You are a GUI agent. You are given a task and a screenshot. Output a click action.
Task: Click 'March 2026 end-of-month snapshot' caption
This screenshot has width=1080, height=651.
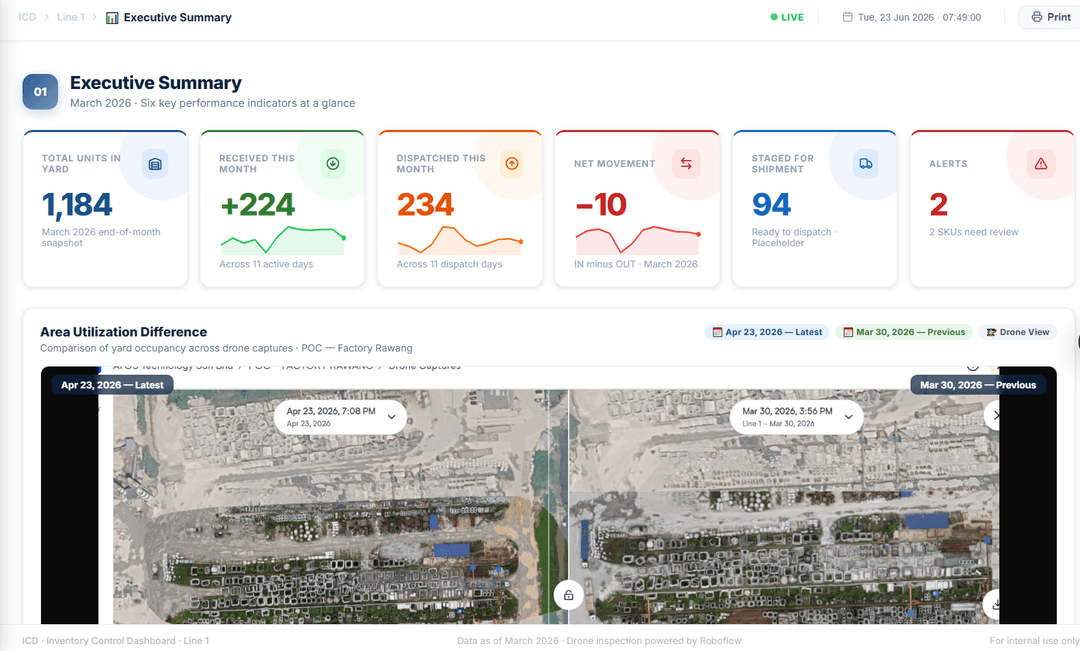click(101, 238)
